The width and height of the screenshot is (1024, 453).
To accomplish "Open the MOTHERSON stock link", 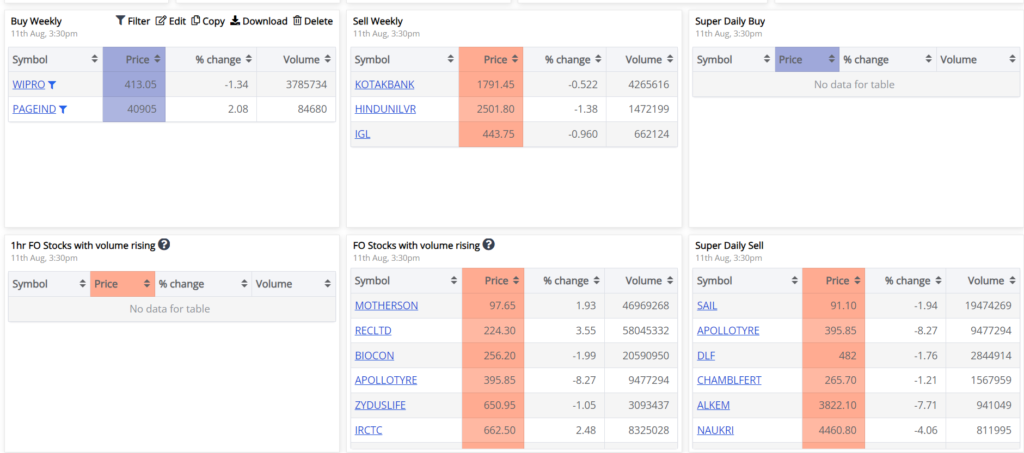I will [x=387, y=305].
